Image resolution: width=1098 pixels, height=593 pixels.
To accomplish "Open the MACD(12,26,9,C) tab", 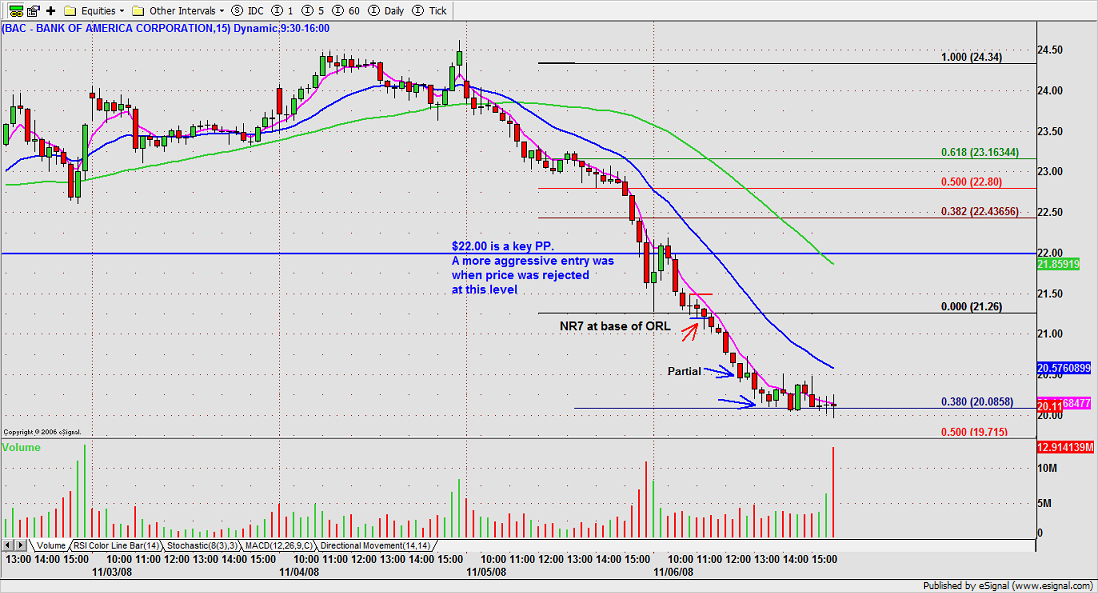I will (x=280, y=545).
